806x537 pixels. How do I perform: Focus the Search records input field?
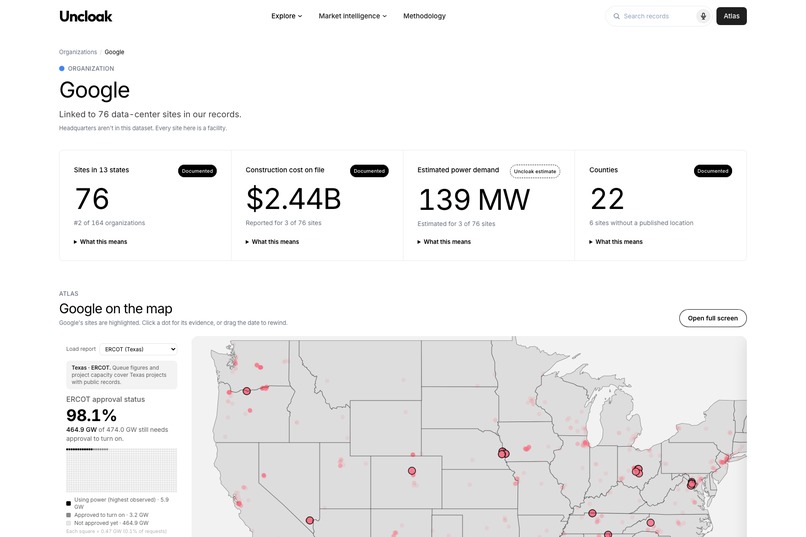pyautogui.click(x=657, y=16)
